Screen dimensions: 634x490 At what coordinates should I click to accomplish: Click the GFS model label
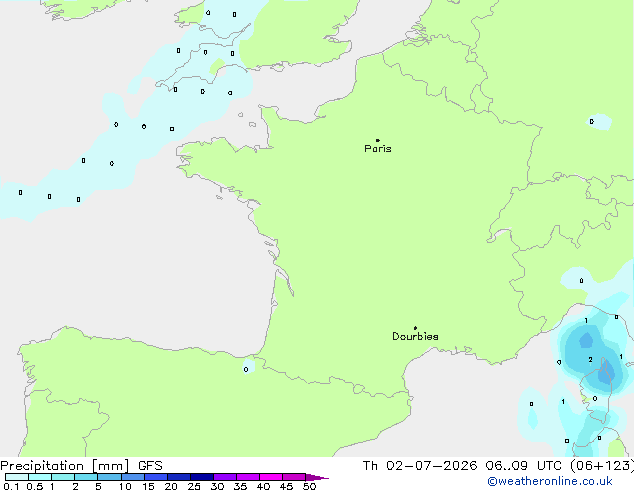[x=150, y=466]
